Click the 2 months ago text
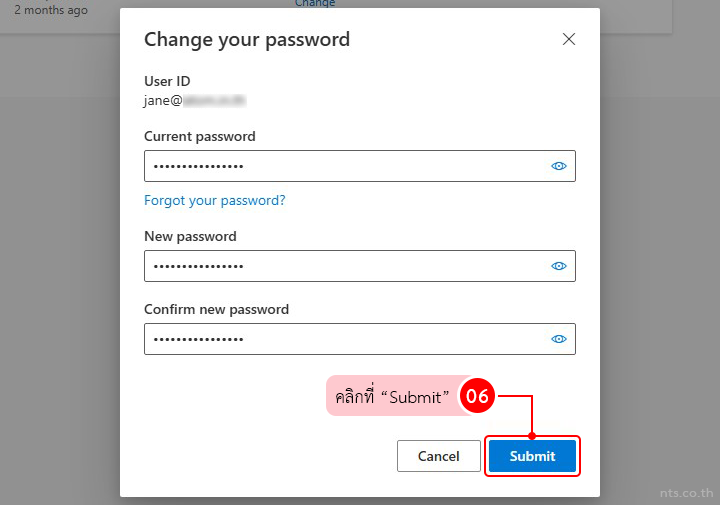 point(51,10)
